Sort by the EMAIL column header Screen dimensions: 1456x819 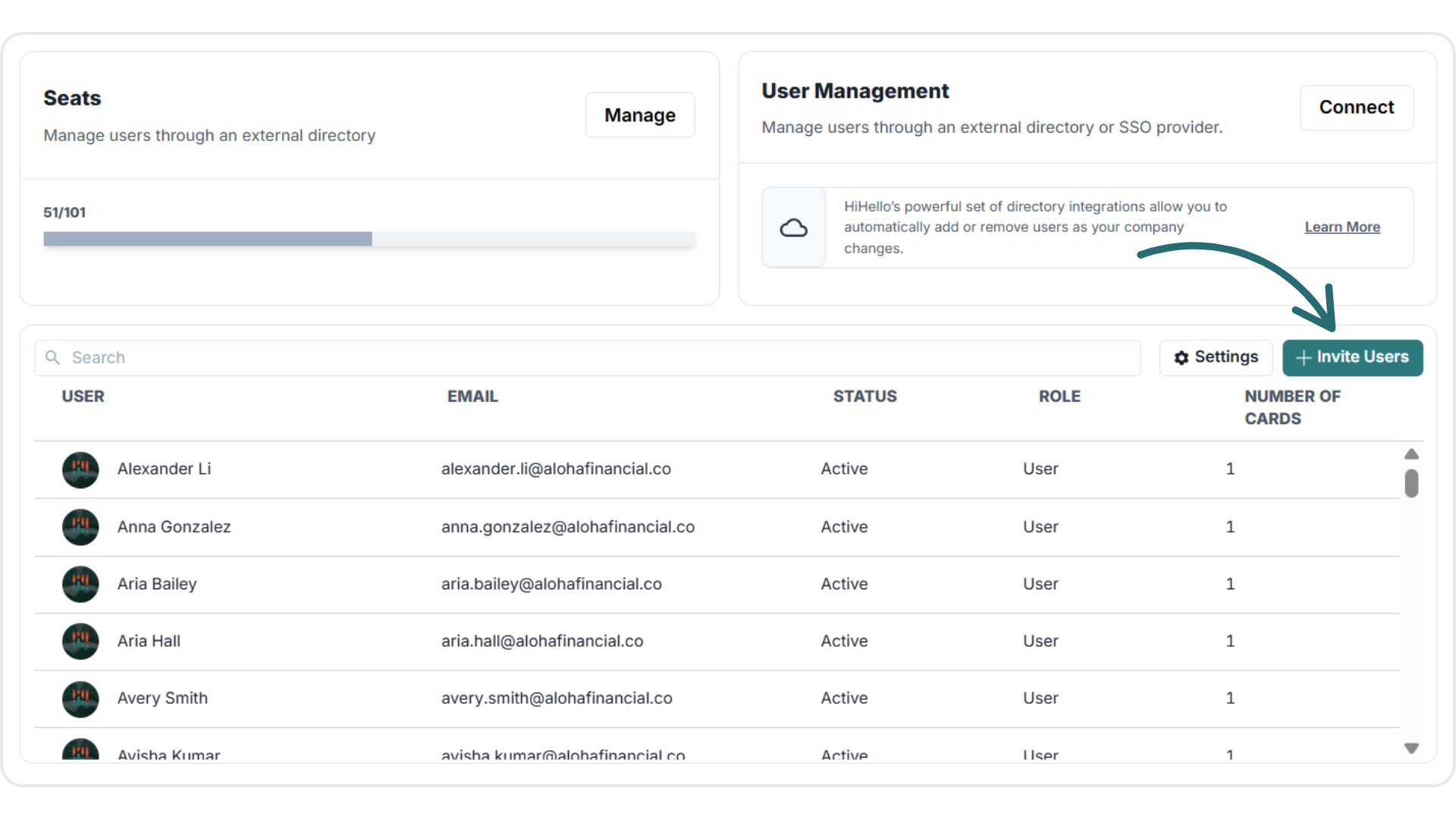tap(472, 397)
